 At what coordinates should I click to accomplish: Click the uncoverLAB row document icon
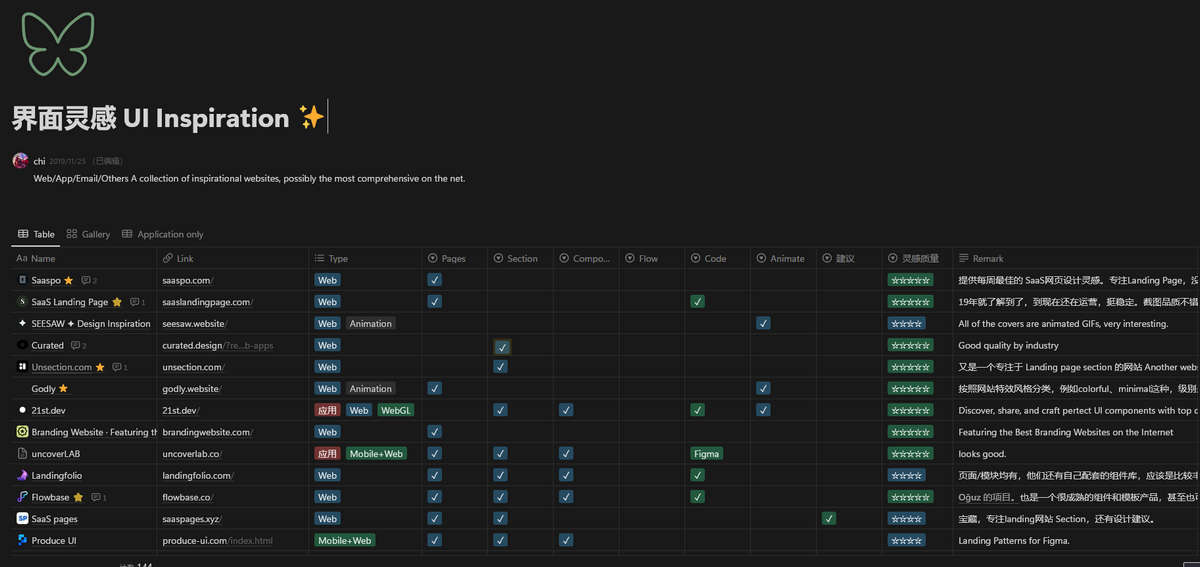(22, 453)
